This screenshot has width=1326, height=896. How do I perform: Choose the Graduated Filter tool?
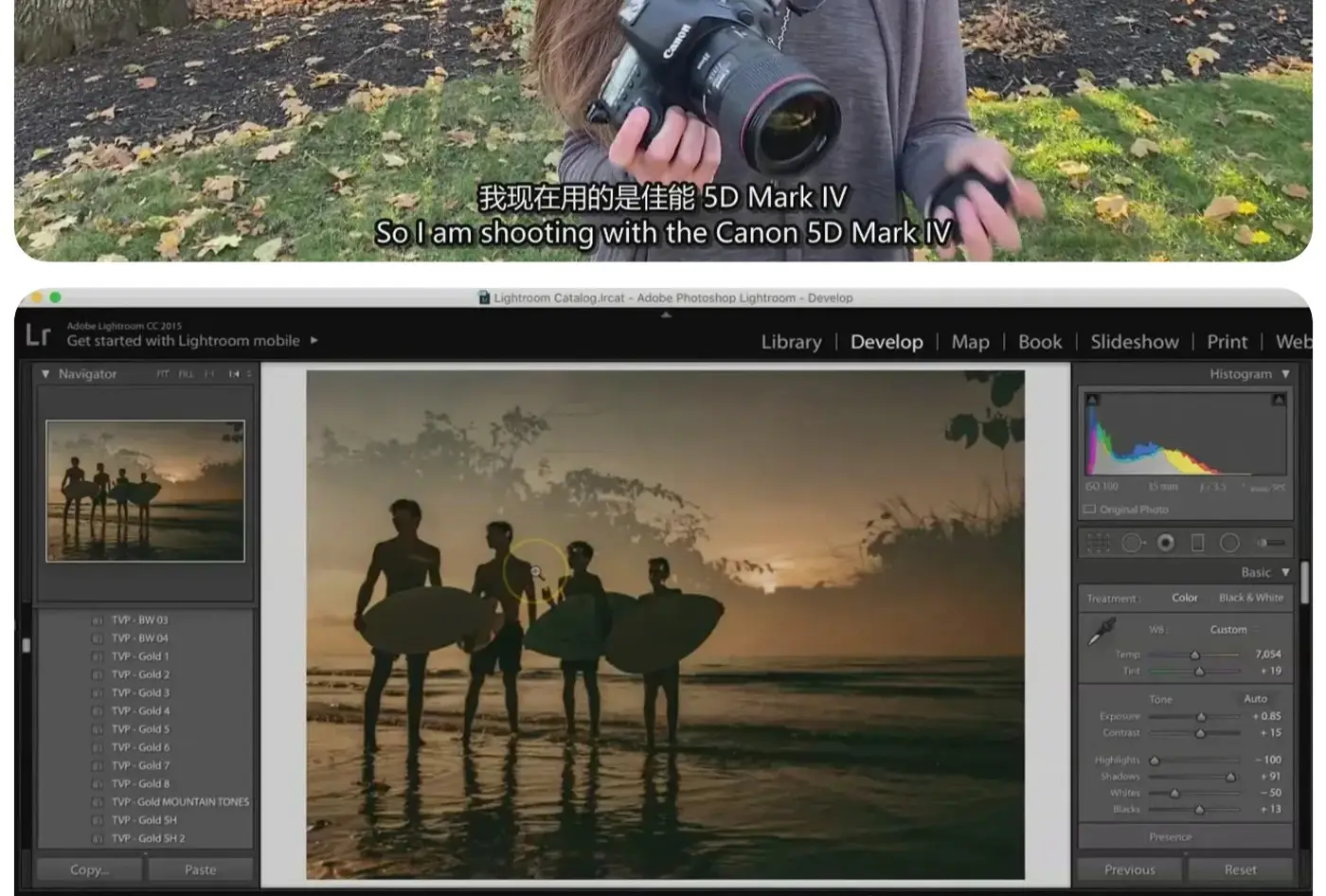coord(1197,543)
